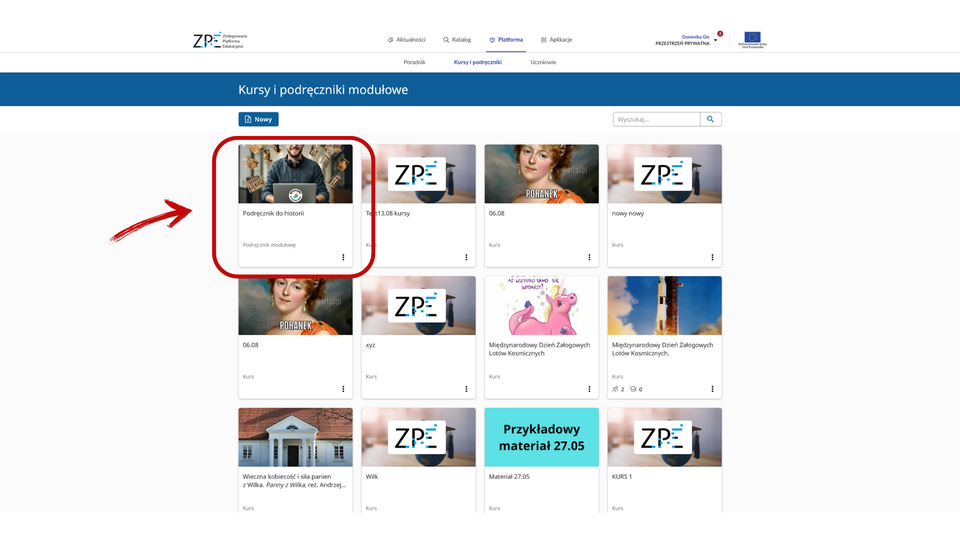This screenshot has width=960, height=540.
Task: Open options menu for first-row 06.08 course
Action: click(589, 257)
